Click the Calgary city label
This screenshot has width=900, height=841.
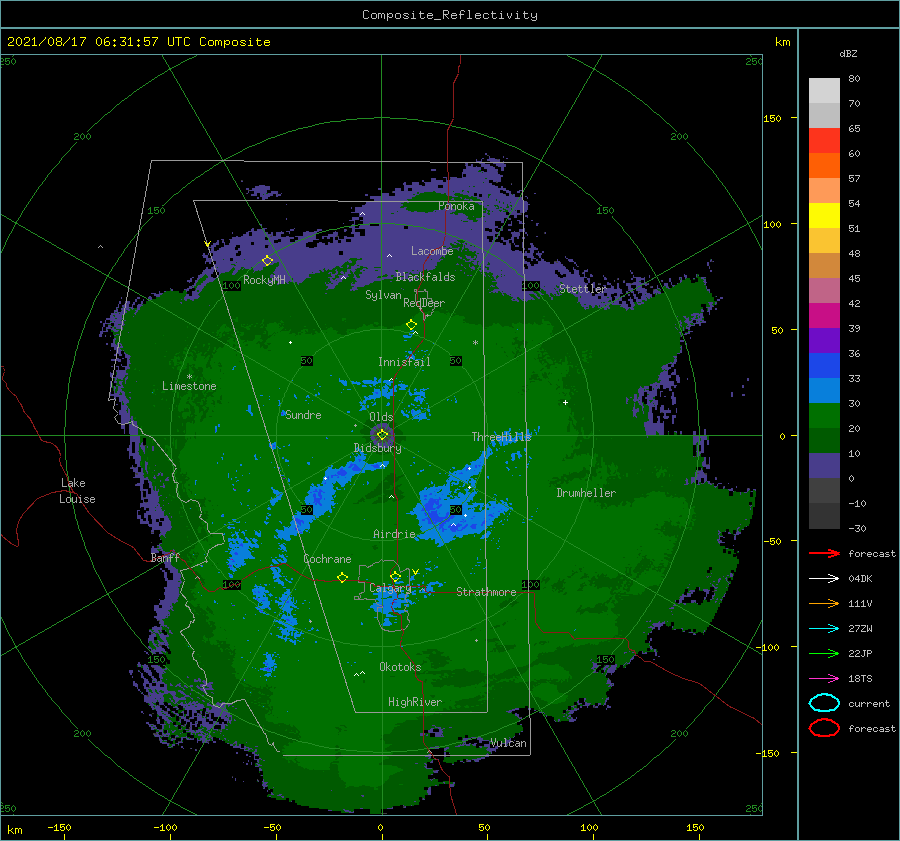390,588
